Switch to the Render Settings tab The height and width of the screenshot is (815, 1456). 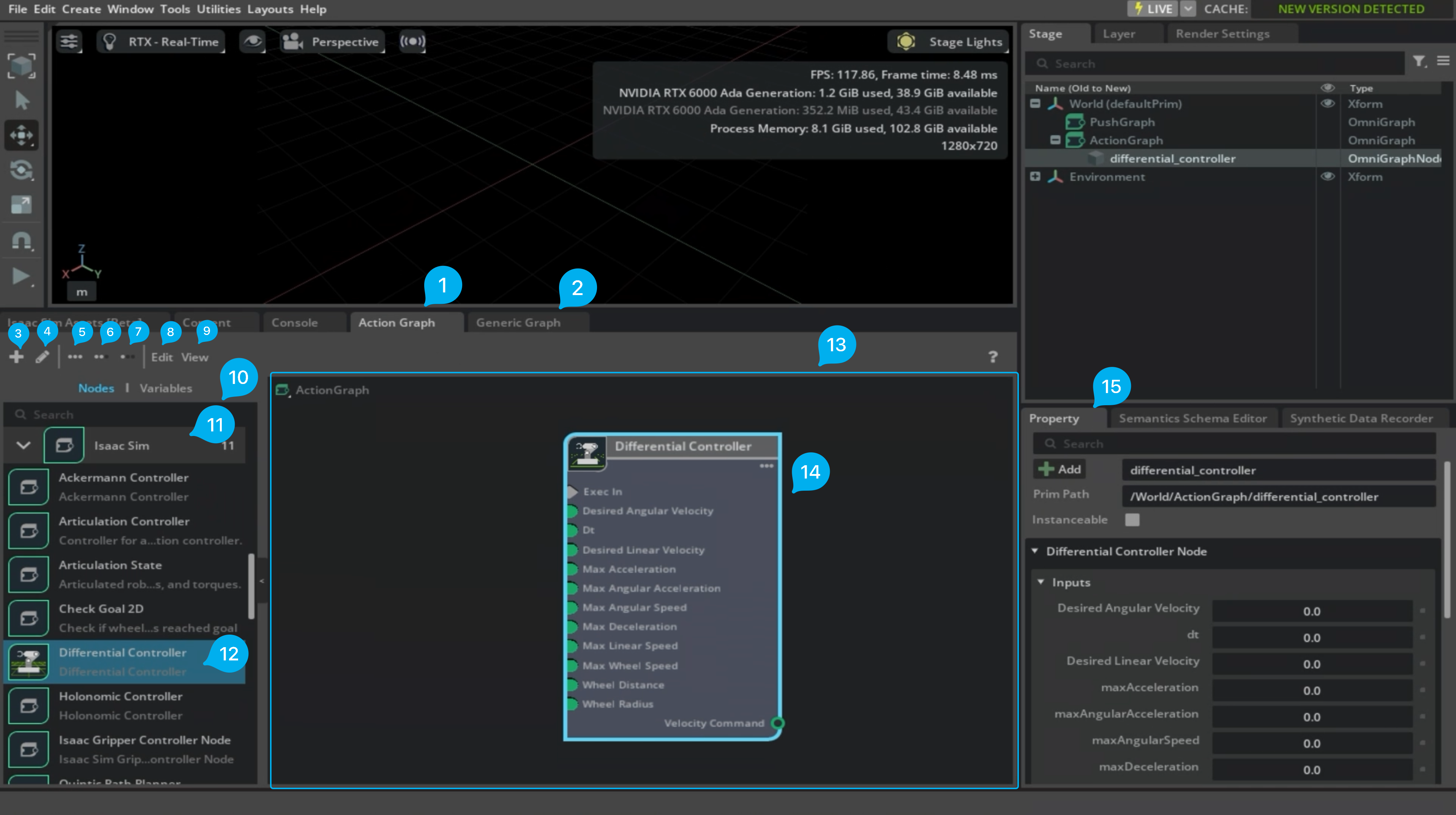pos(1222,34)
